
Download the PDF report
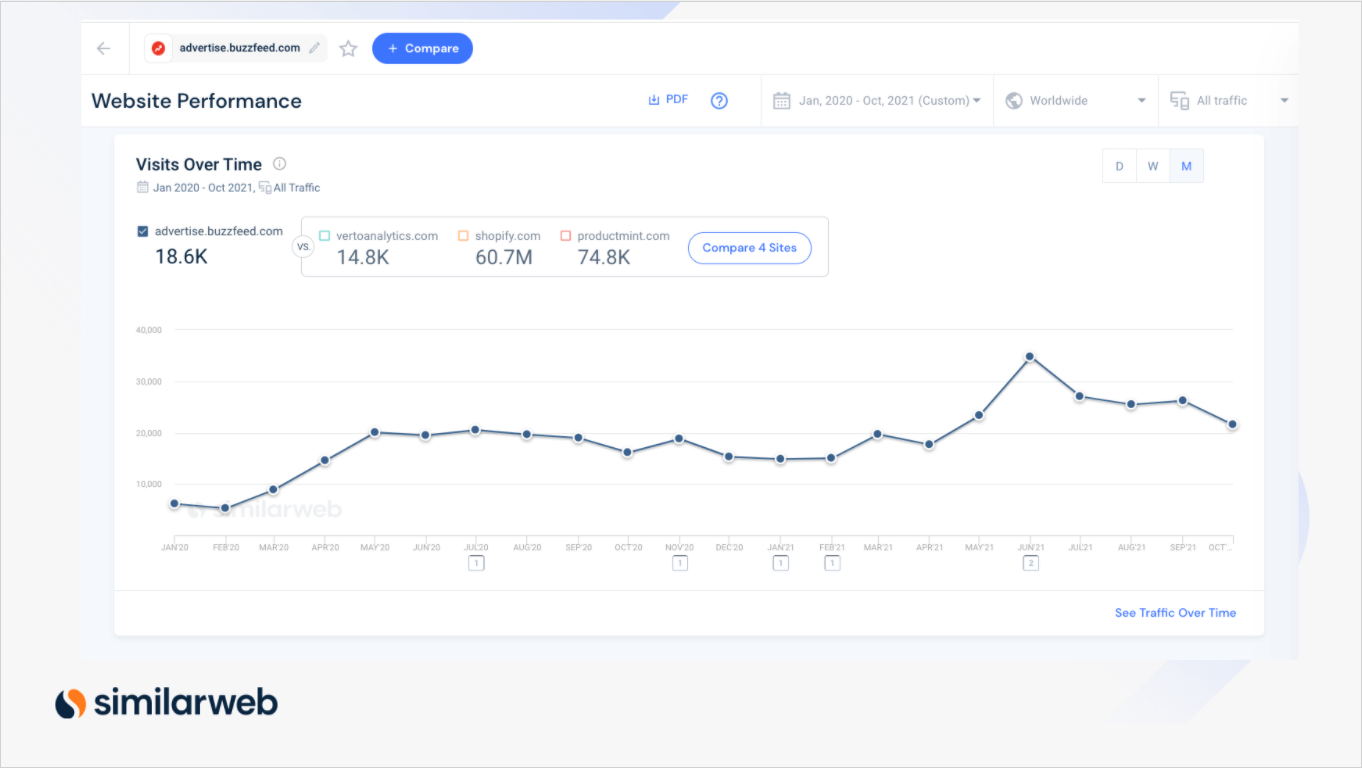(x=668, y=99)
